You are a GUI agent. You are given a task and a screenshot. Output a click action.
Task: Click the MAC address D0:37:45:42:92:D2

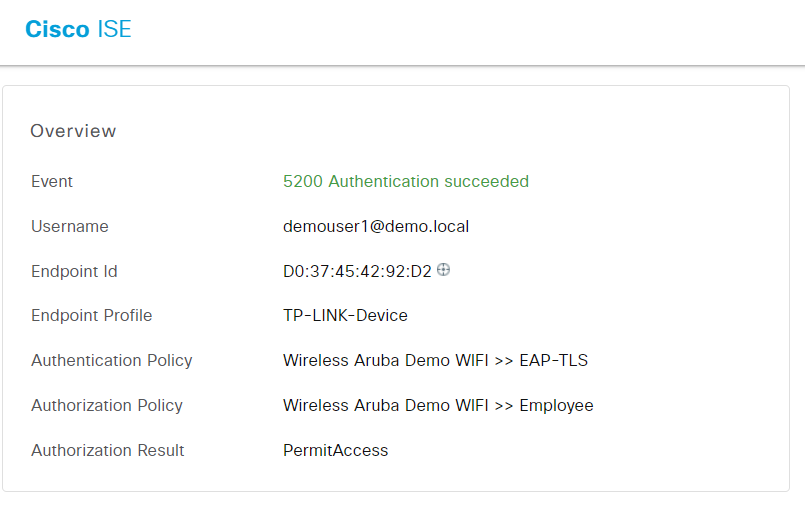(x=357, y=271)
